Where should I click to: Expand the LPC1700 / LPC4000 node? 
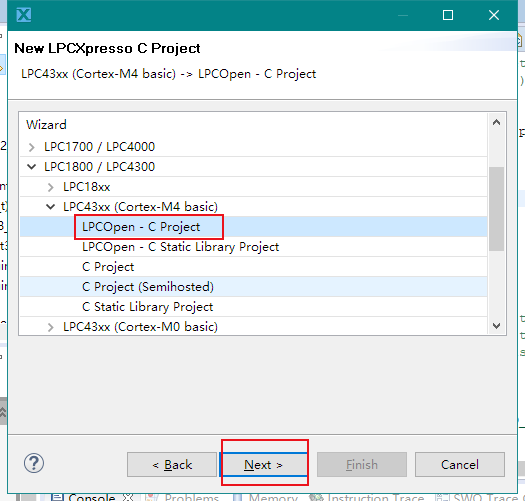point(31,147)
